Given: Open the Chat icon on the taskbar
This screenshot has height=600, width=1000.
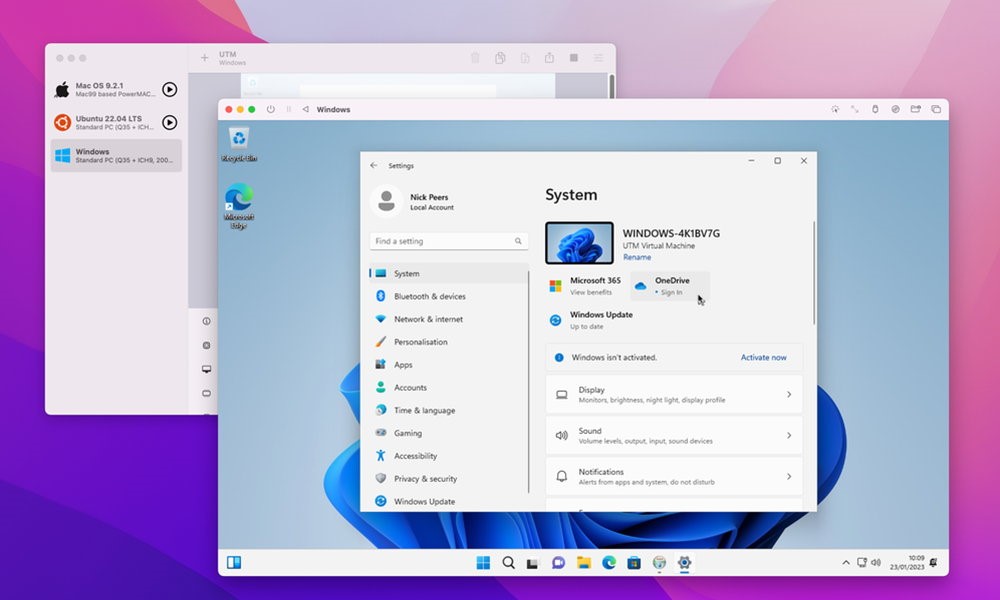Looking at the screenshot, I should (x=559, y=562).
